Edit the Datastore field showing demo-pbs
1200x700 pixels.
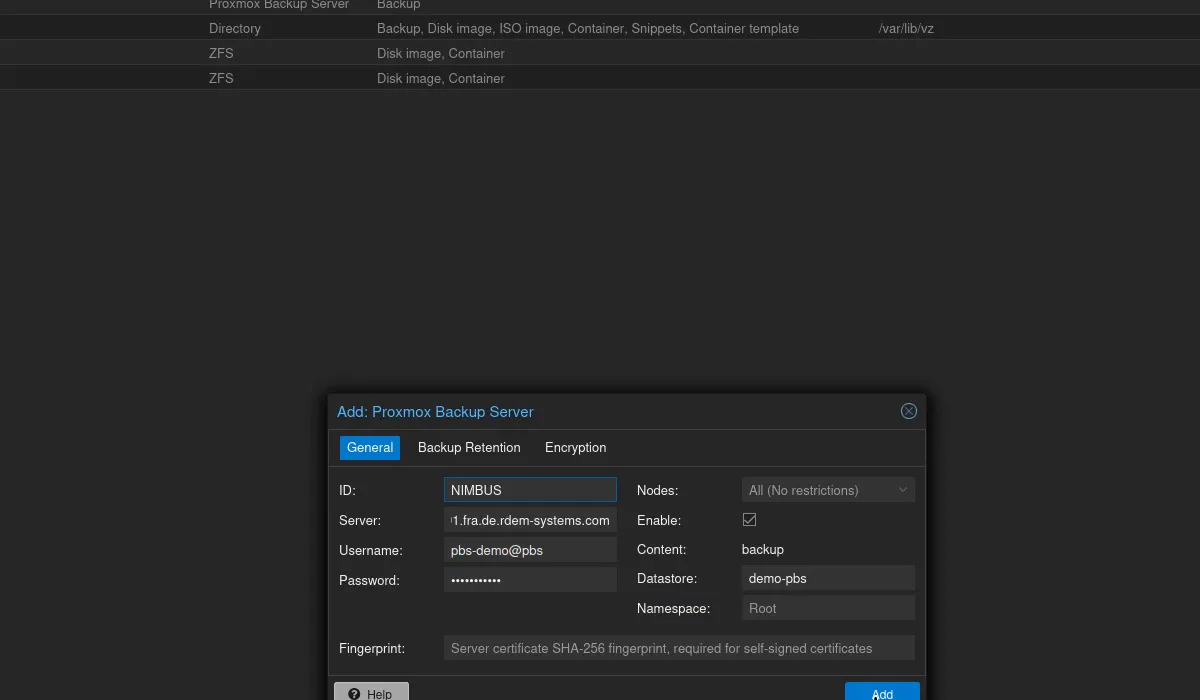pyautogui.click(x=828, y=578)
